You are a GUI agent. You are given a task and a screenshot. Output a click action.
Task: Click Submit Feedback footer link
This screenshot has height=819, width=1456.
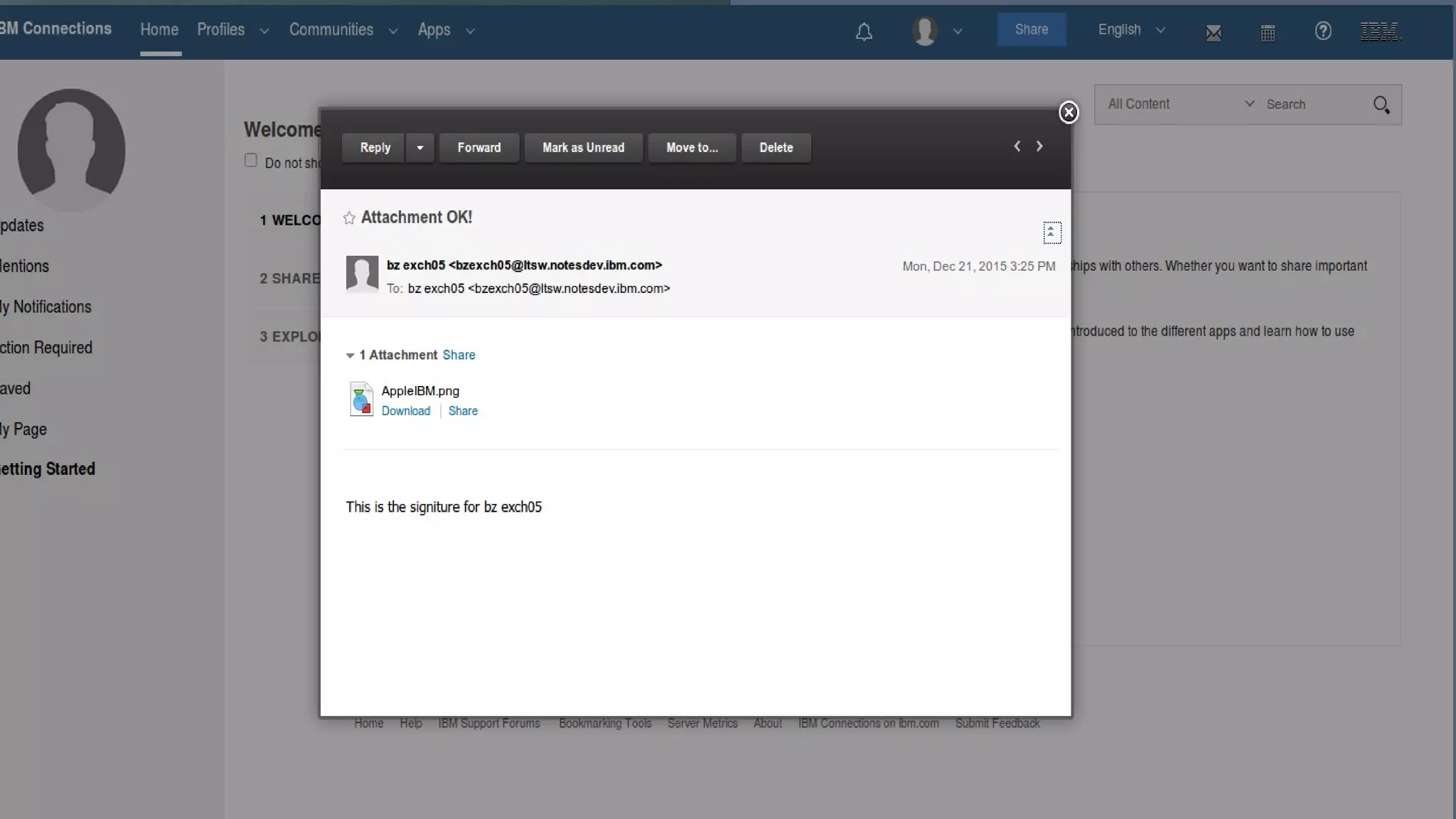coord(997,724)
